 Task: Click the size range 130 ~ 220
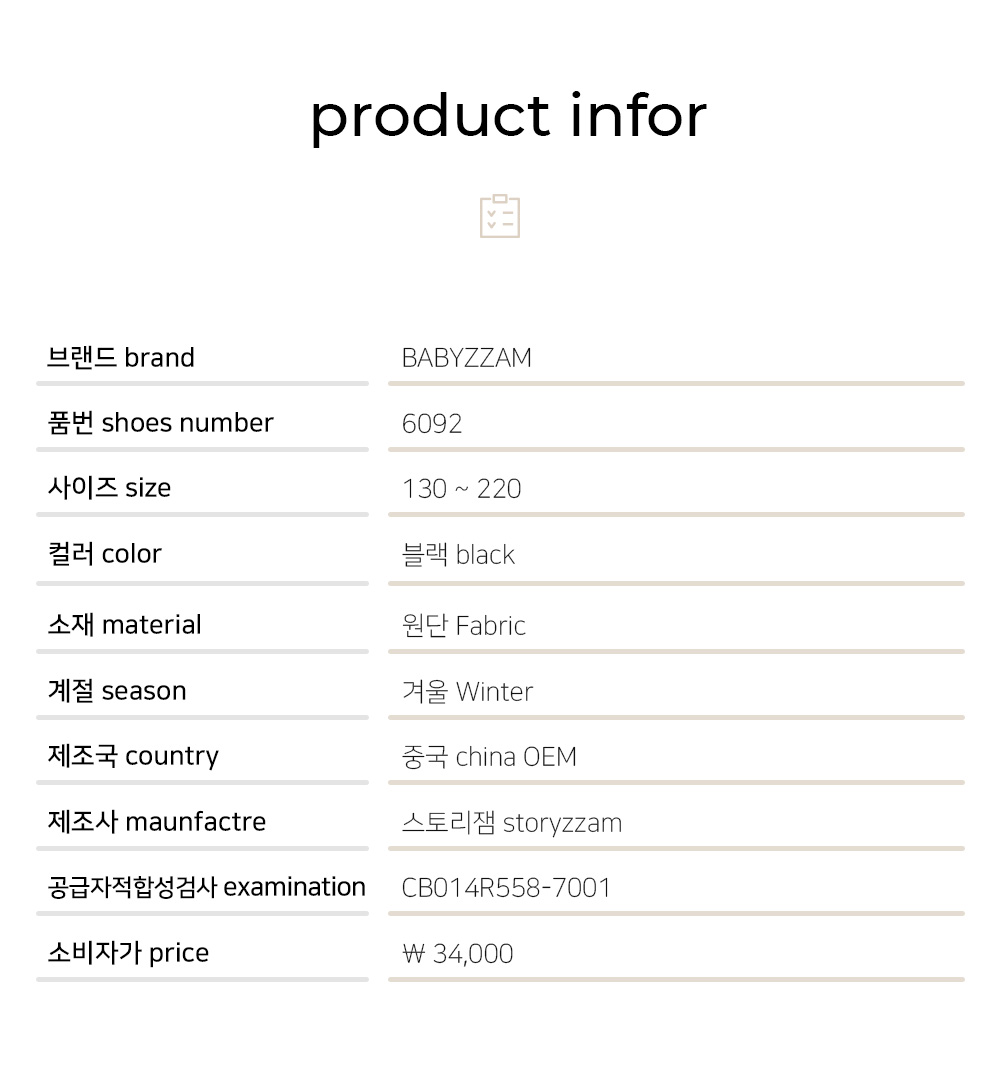point(461,489)
